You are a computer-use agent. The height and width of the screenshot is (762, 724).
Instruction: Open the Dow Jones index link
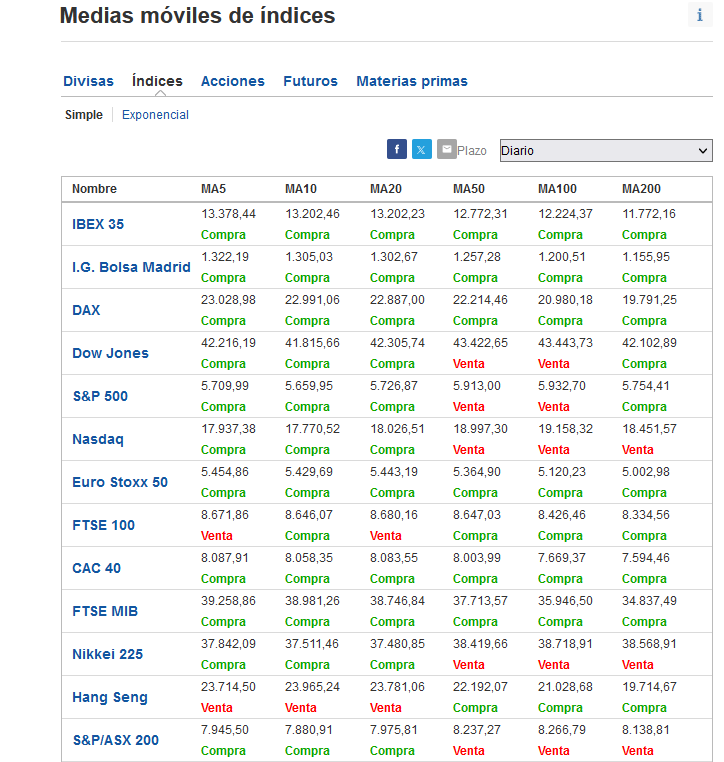110,353
